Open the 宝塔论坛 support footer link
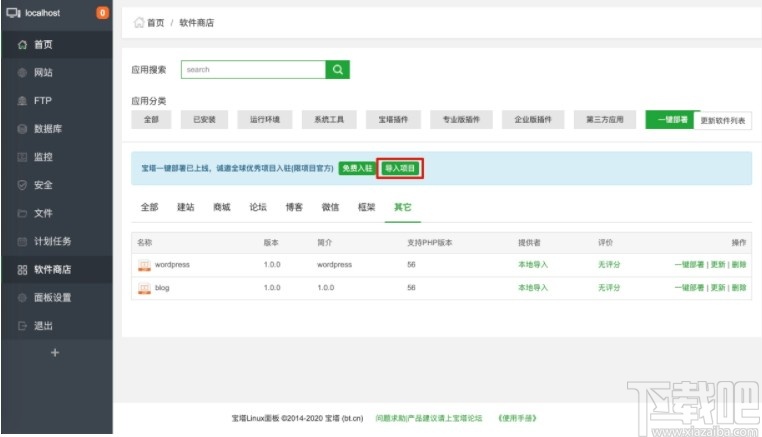Screen dimensions: 762x437 429,418
